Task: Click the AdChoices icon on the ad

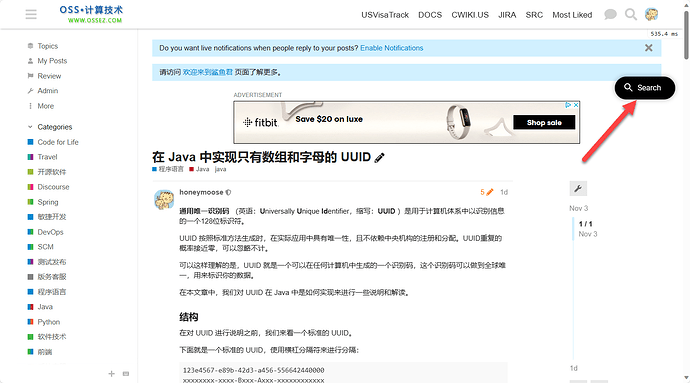Action: tap(568, 105)
